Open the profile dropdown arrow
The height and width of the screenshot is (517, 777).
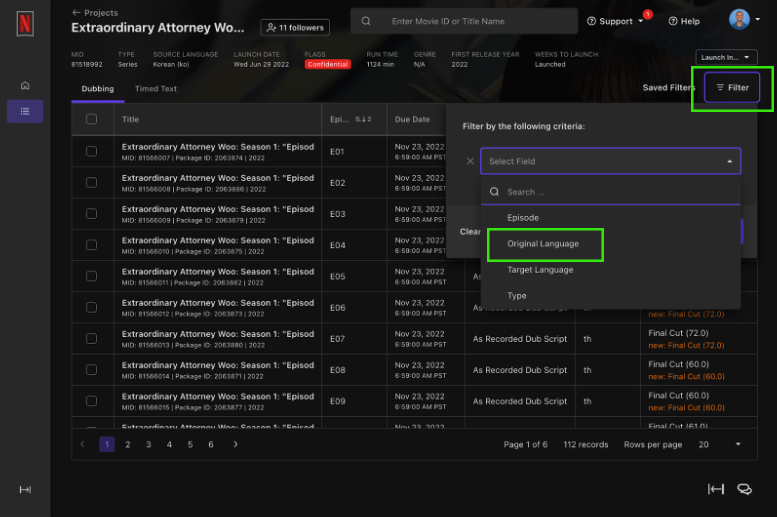point(757,19)
